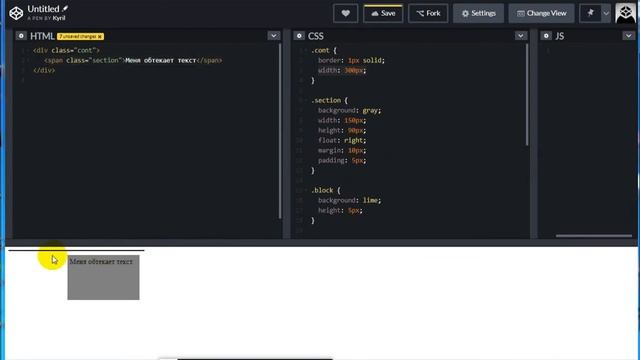
Task: Click the div class="cont" line in HTML
Action: click(x=66, y=50)
